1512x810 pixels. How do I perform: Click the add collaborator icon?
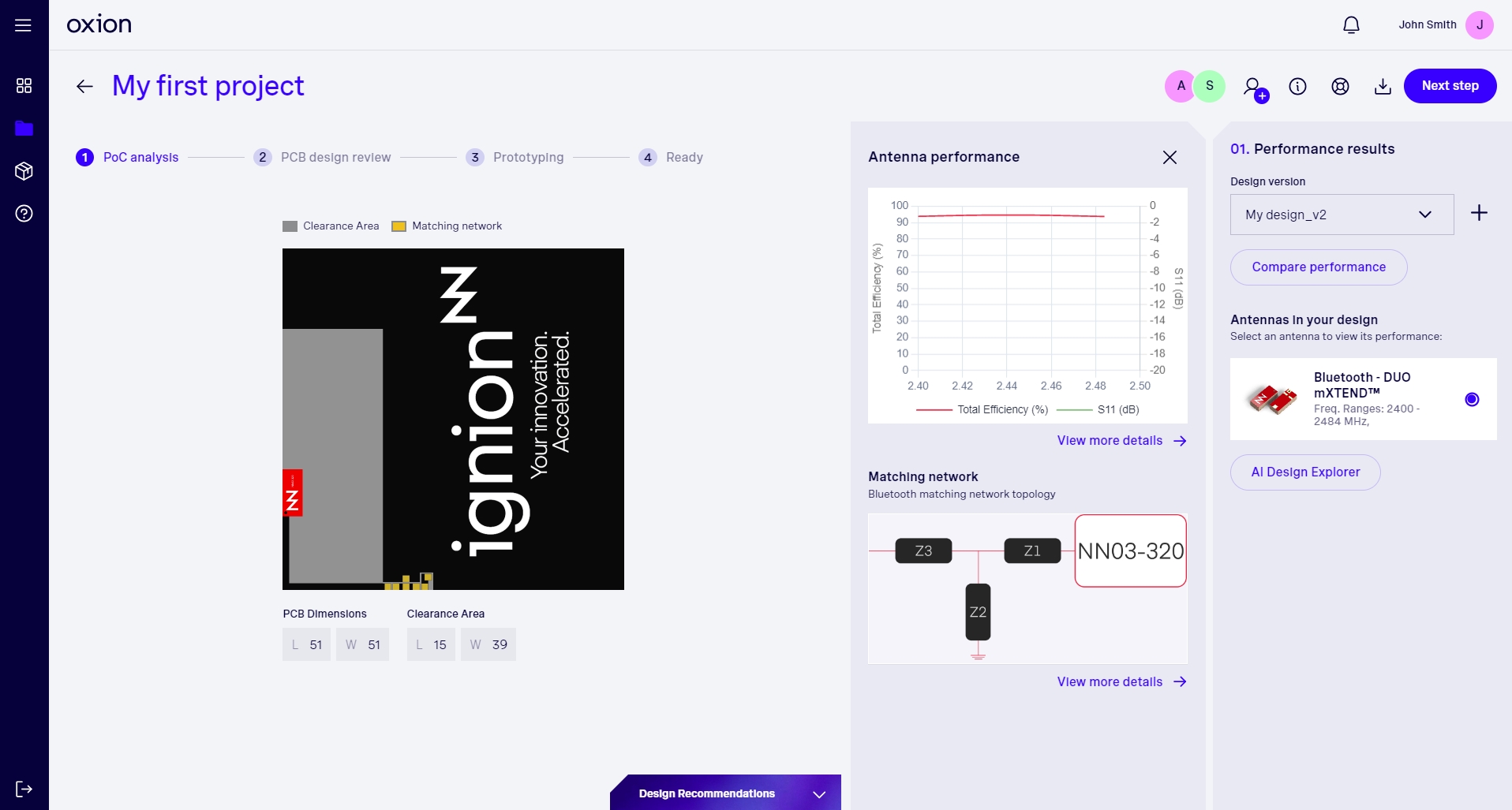click(x=1254, y=88)
